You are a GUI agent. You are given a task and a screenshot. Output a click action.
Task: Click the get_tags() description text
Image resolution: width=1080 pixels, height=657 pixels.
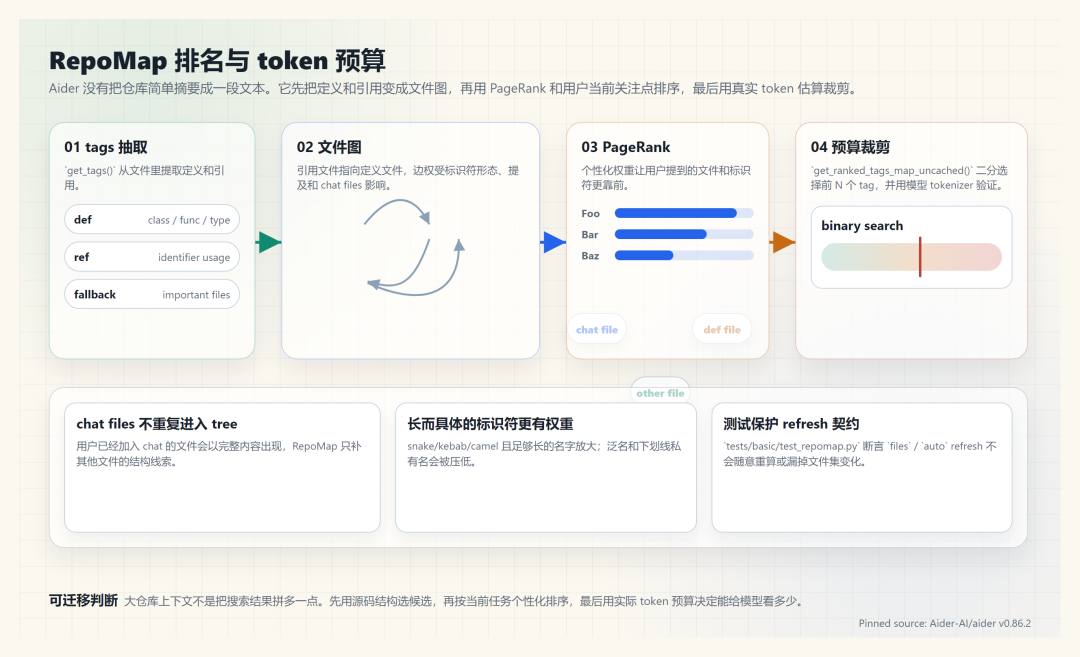pos(144,178)
